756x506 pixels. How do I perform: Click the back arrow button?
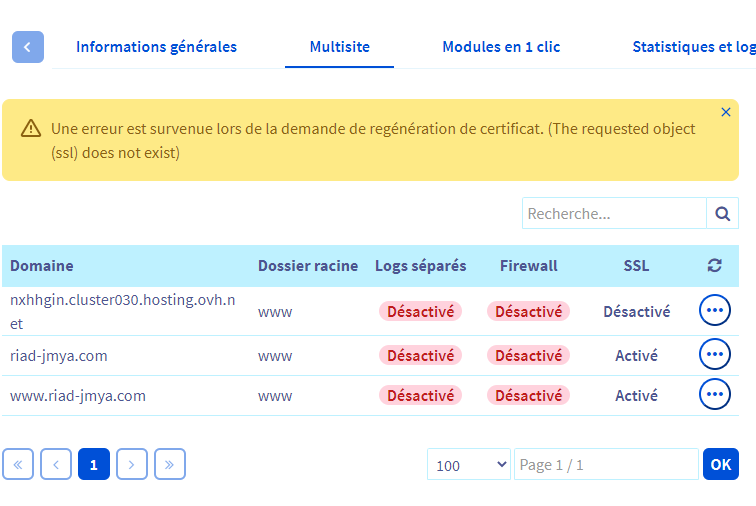point(28,47)
